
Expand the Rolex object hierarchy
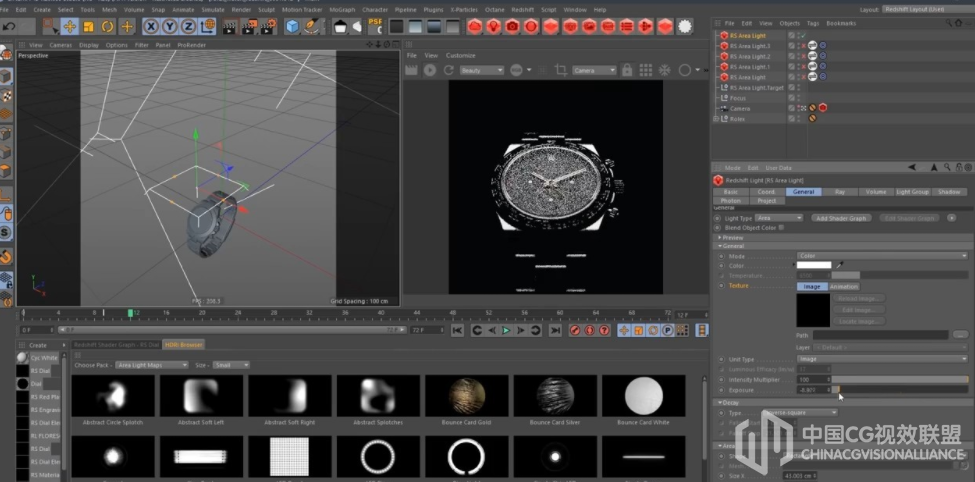point(716,119)
